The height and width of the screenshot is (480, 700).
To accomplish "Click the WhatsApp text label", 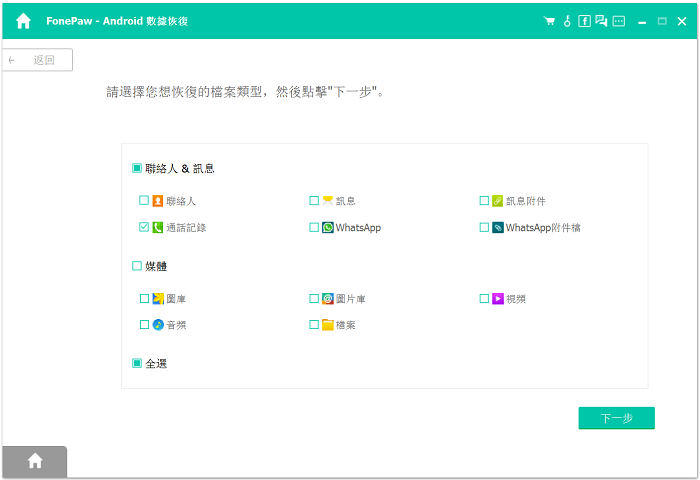I will 358,228.
